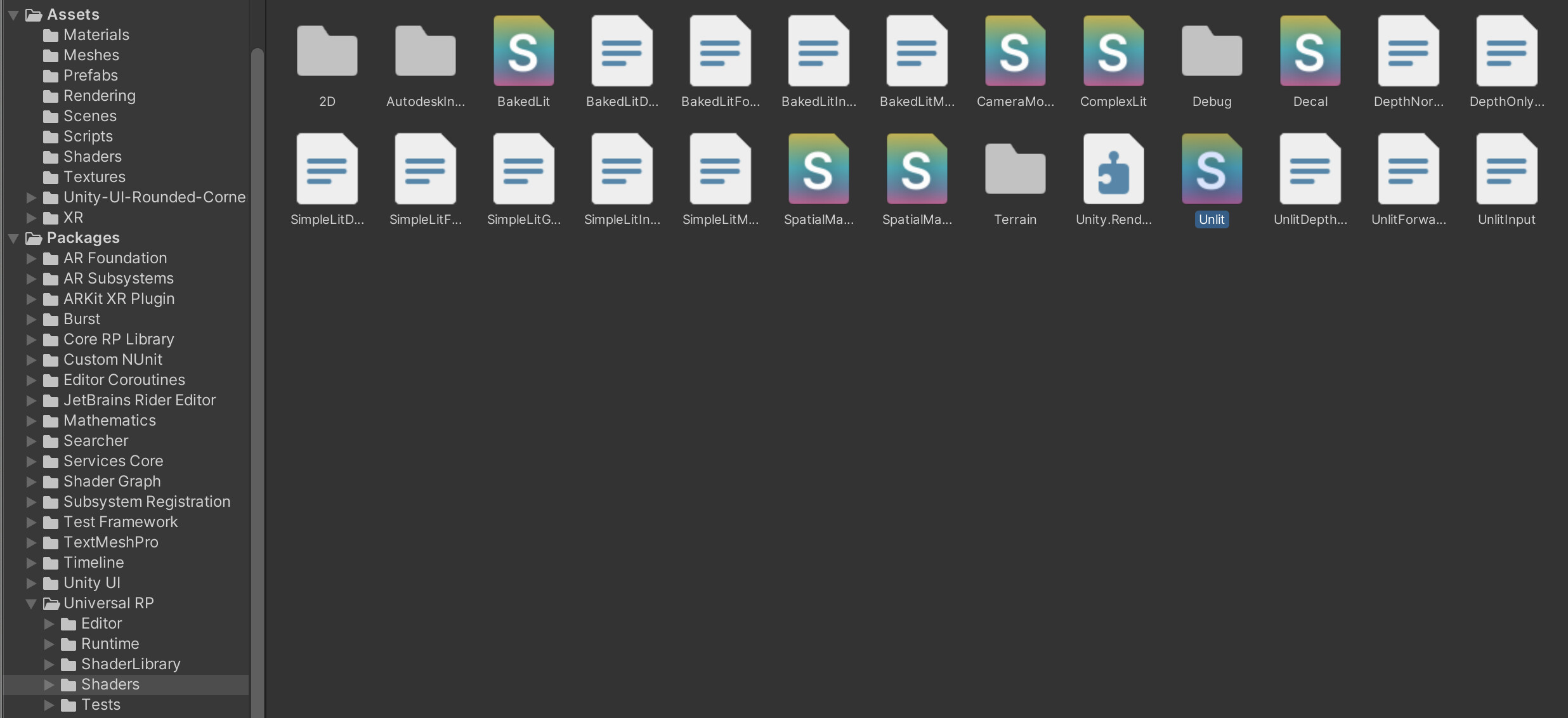
Task: Select the BakedLit shader asset icon
Action: 523,52
